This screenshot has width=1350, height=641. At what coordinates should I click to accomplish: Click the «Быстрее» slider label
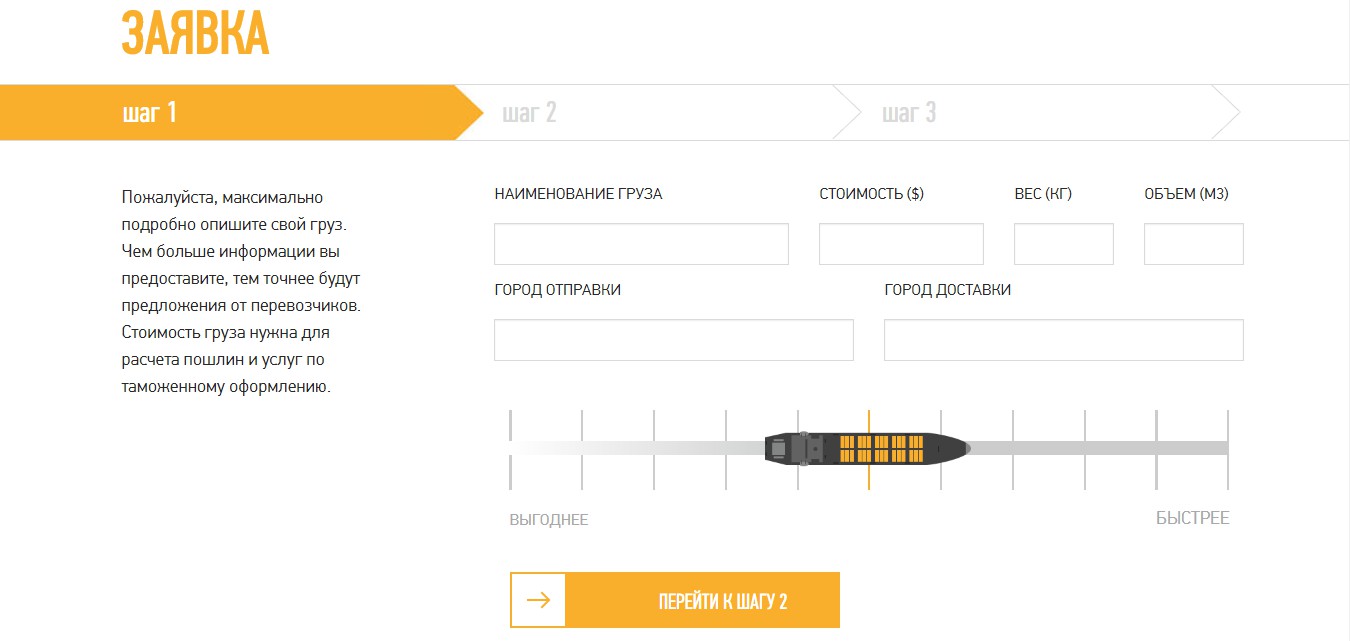[x=1192, y=518]
